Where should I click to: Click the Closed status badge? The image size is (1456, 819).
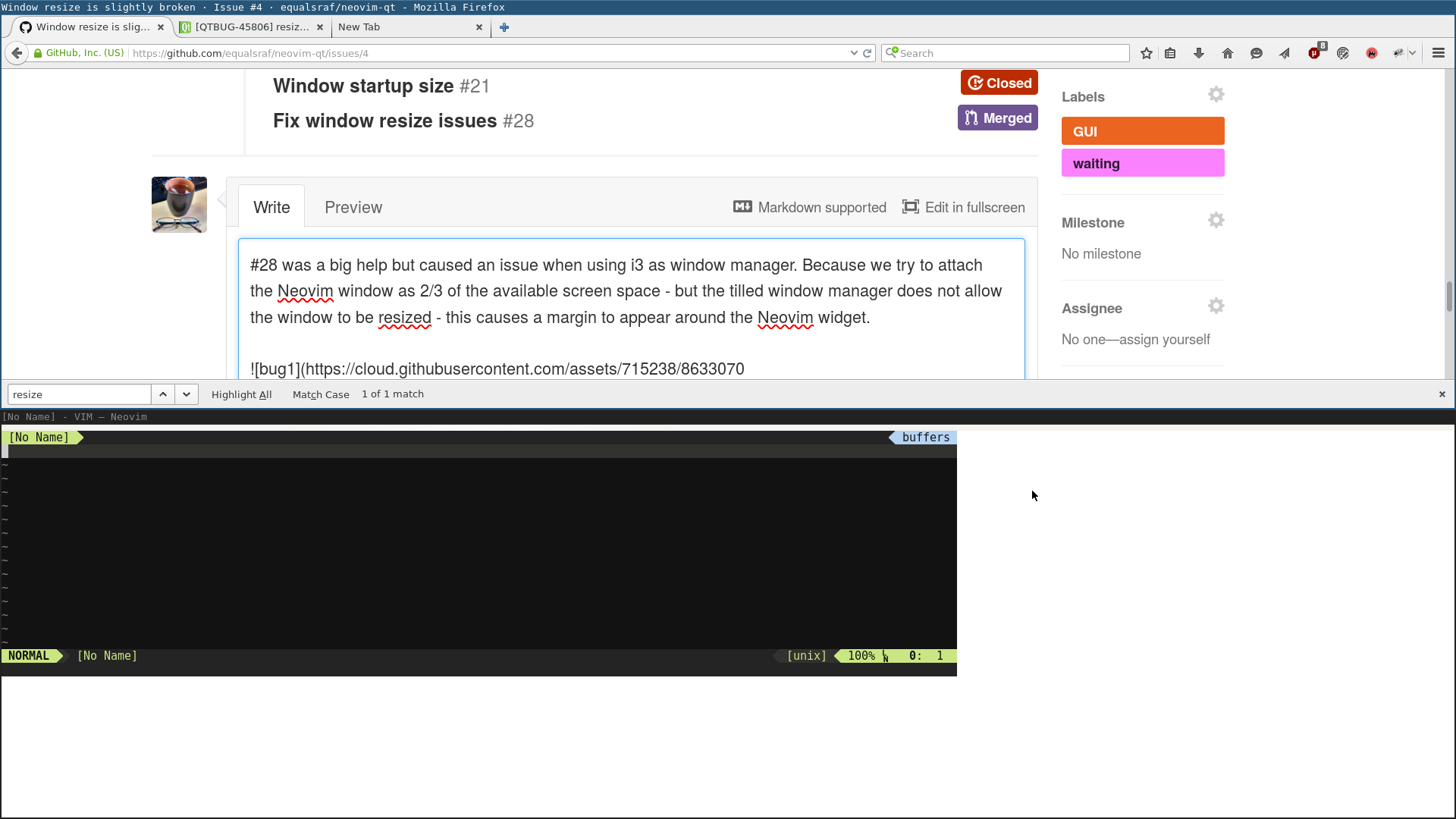click(999, 83)
